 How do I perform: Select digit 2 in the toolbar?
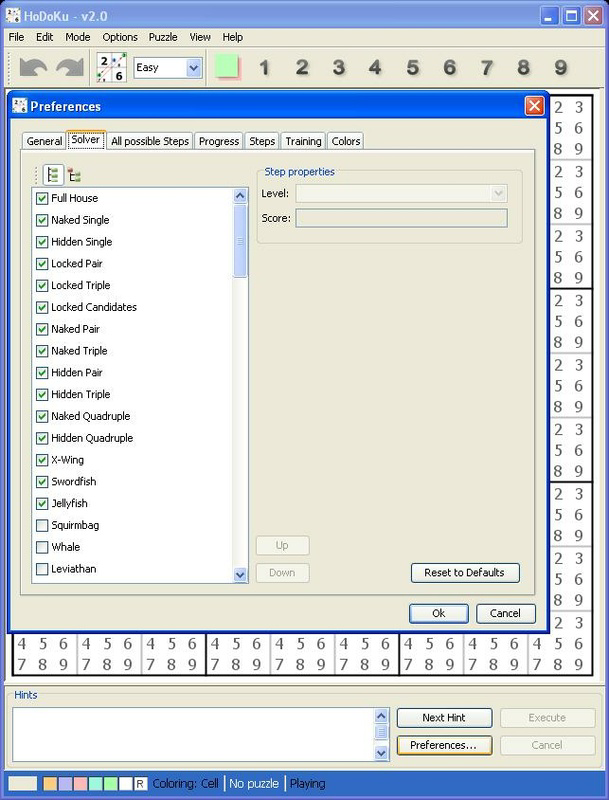pyautogui.click(x=301, y=67)
